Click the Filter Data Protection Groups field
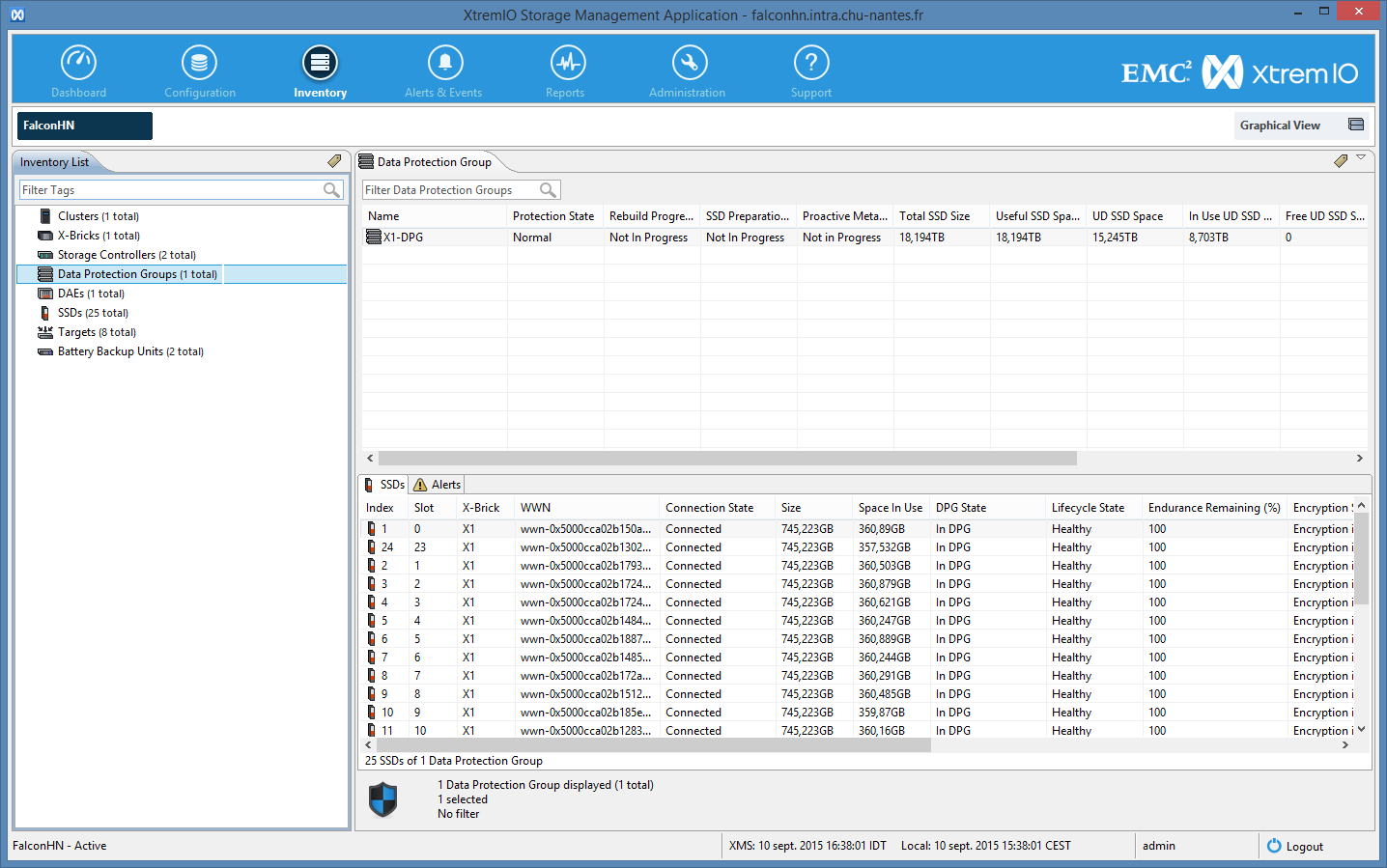 pos(462,190)
